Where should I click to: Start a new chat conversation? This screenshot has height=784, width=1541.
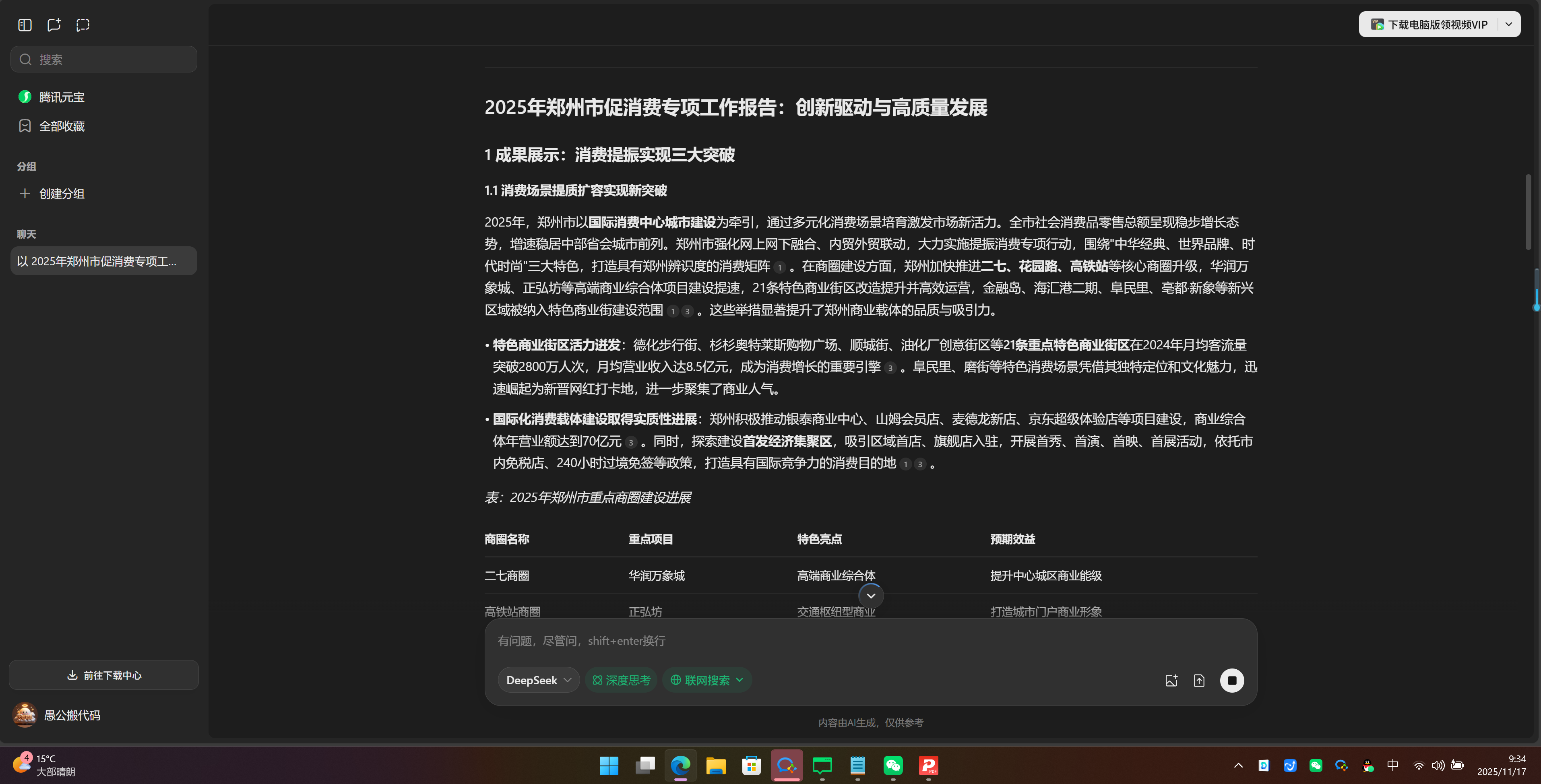(54, 25)
